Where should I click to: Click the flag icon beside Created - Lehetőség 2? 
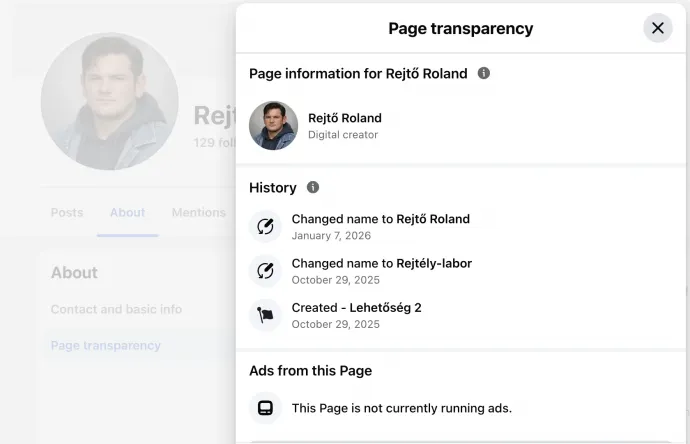[265, 315]
